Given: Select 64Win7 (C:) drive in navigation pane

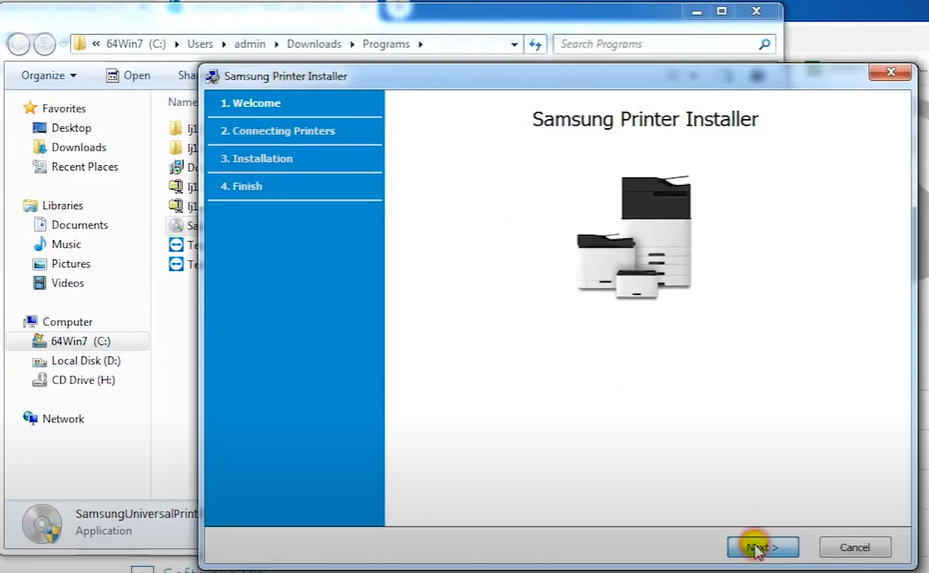Looking at the screenshot, I should coord(77,341).
